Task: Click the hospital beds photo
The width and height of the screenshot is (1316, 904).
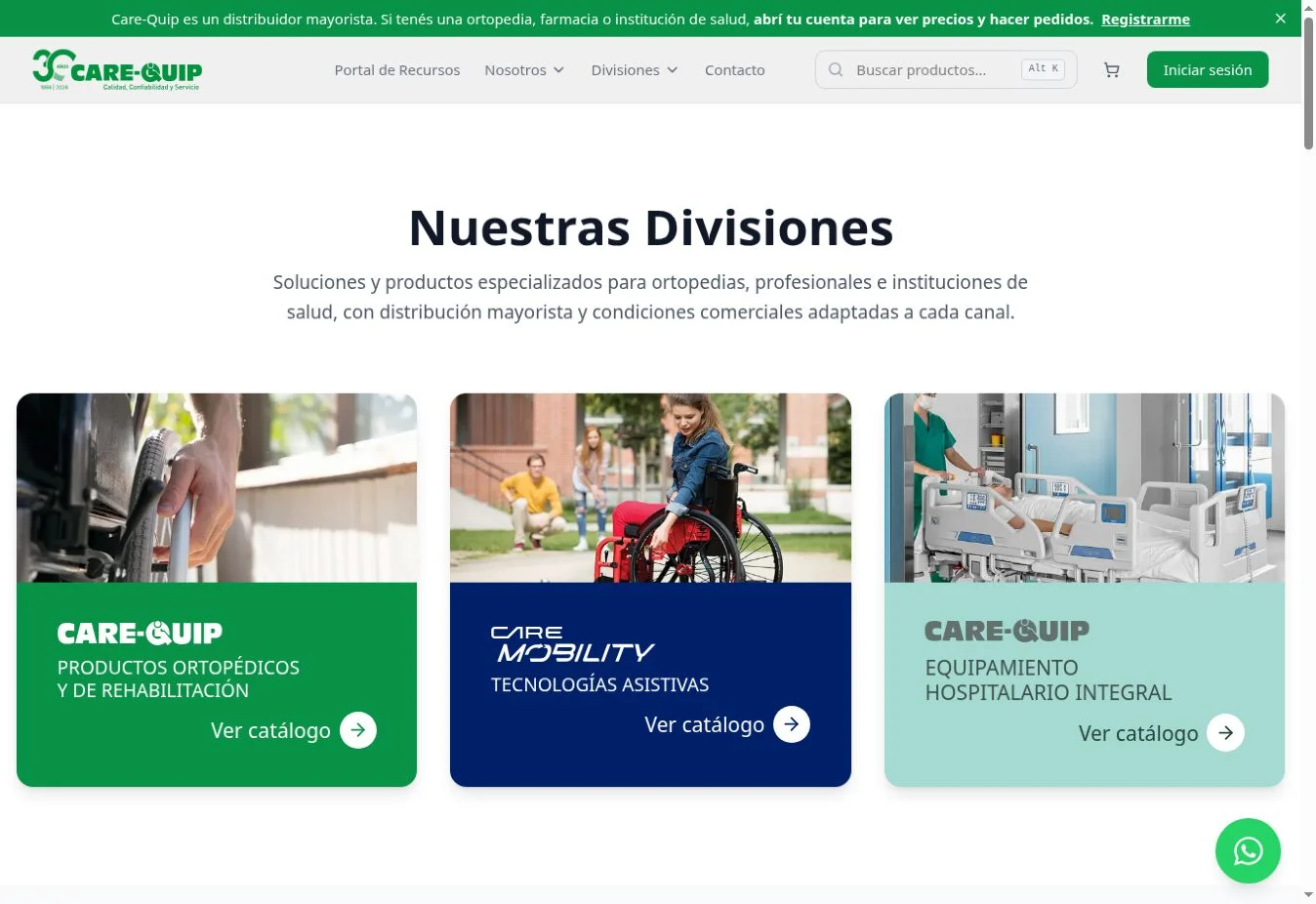Action: pyautogui.click(x=1085, y=488)
